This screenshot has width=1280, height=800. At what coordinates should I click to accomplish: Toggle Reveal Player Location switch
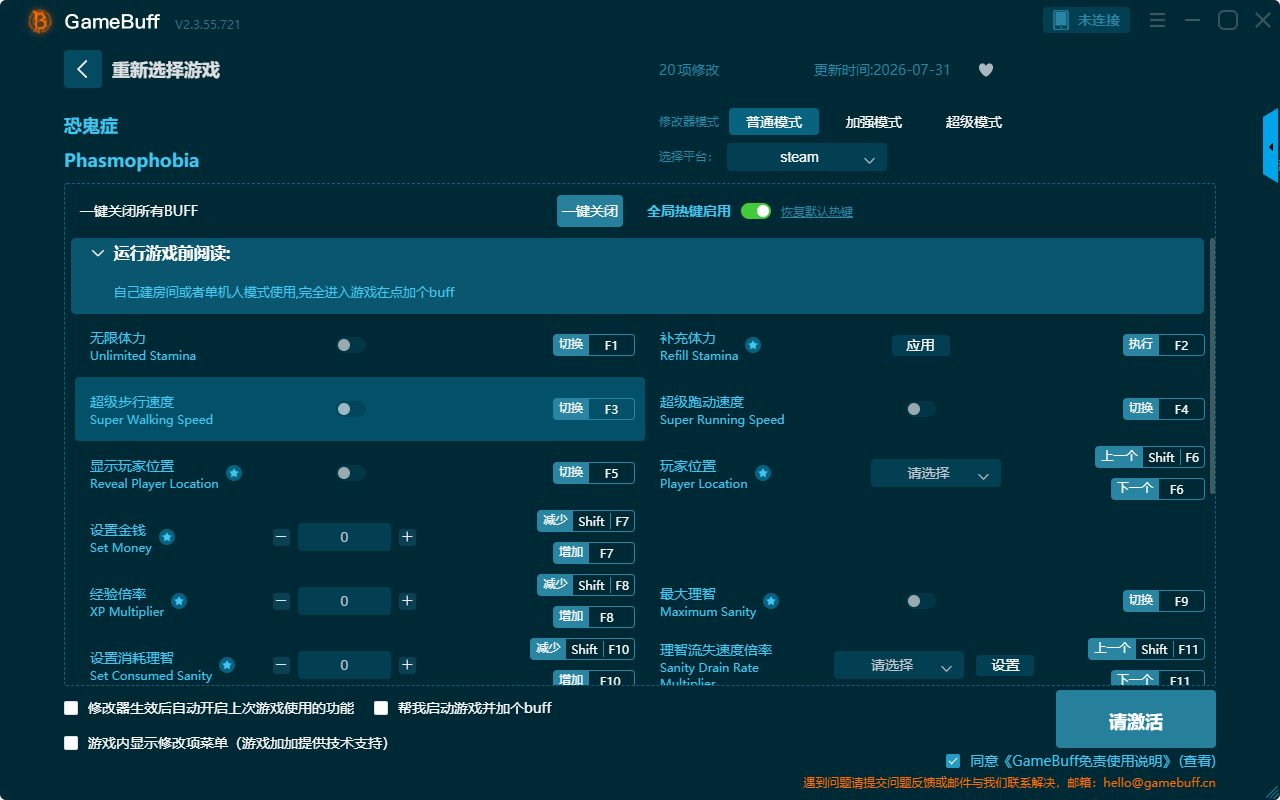click(x=351, y=473)
